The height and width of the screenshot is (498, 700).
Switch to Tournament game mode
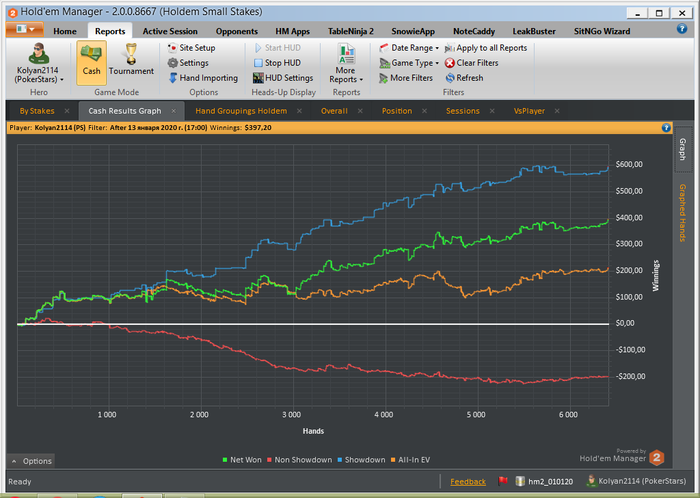coord(131,60)
